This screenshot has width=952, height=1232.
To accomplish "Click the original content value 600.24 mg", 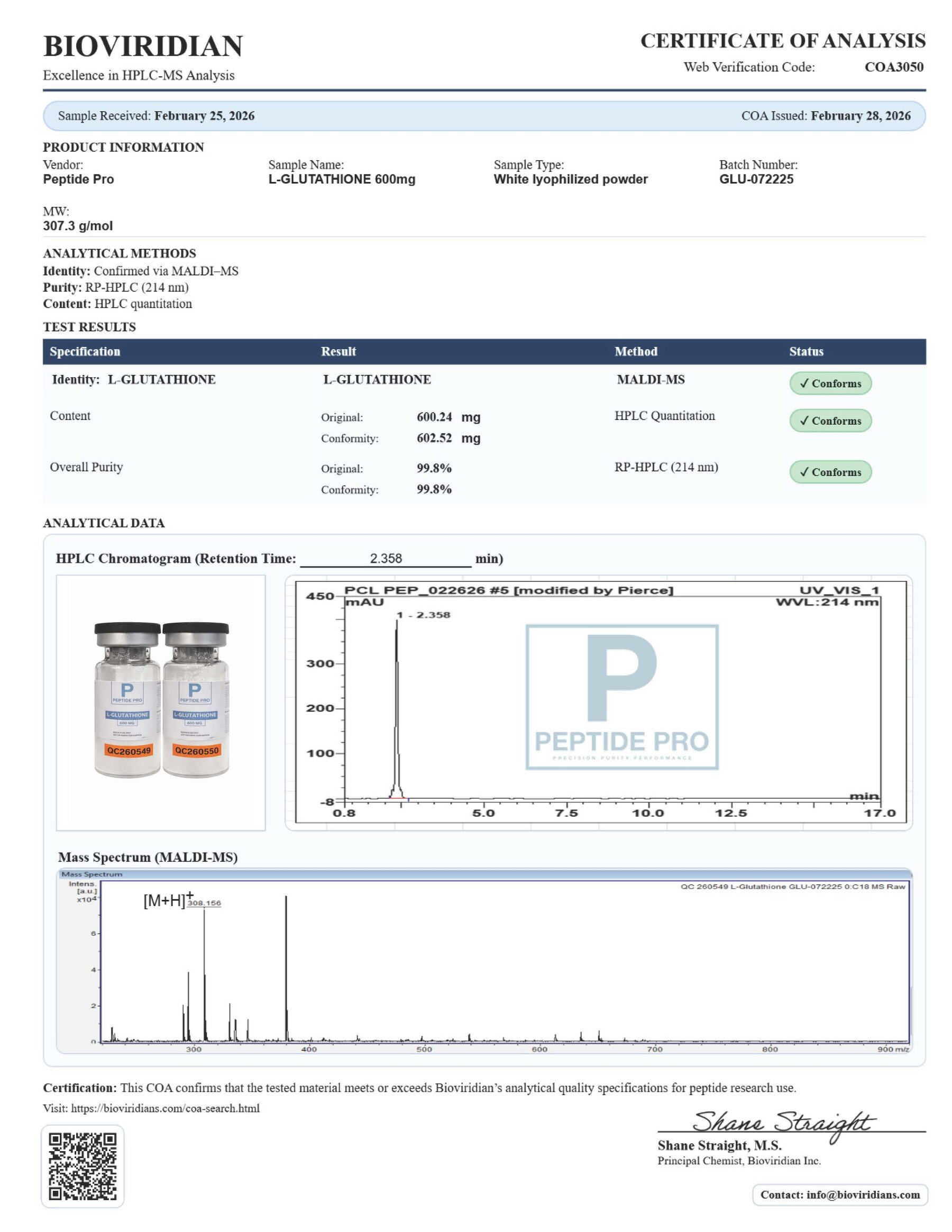I will [x=448, y=417].
